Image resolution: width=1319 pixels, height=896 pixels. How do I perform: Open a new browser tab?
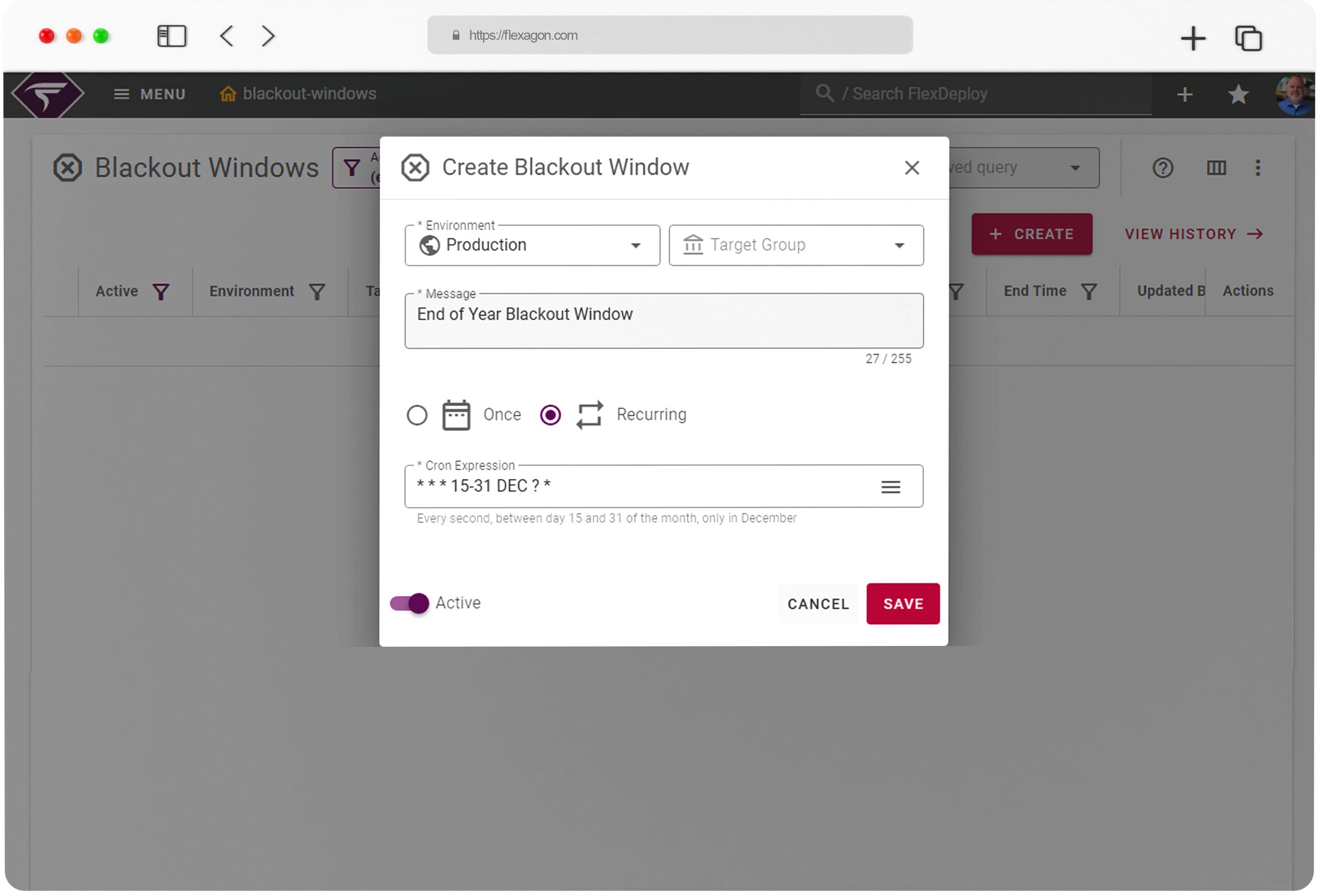1193,38
